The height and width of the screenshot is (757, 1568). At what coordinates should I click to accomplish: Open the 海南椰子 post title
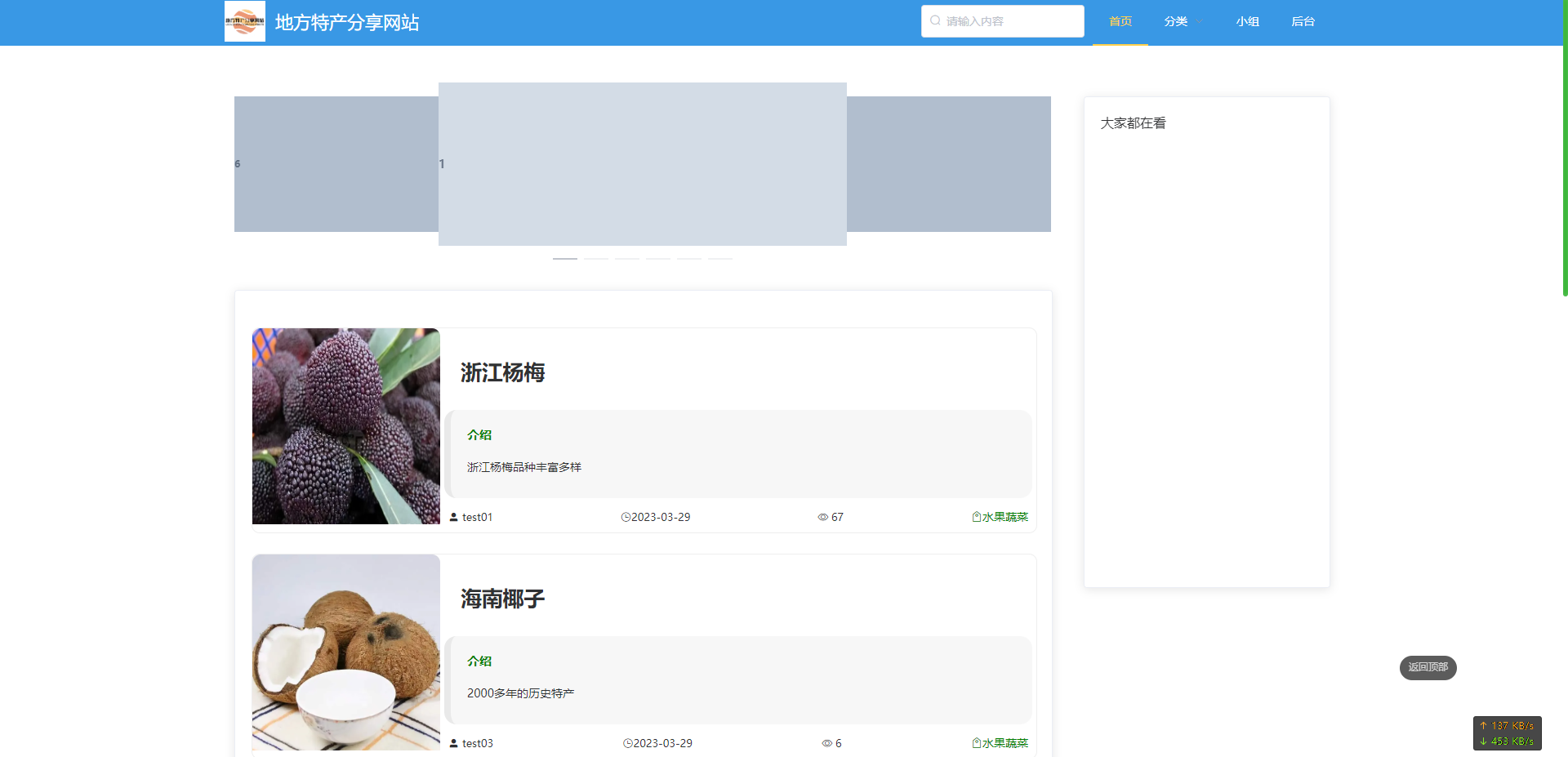[502, 599]
